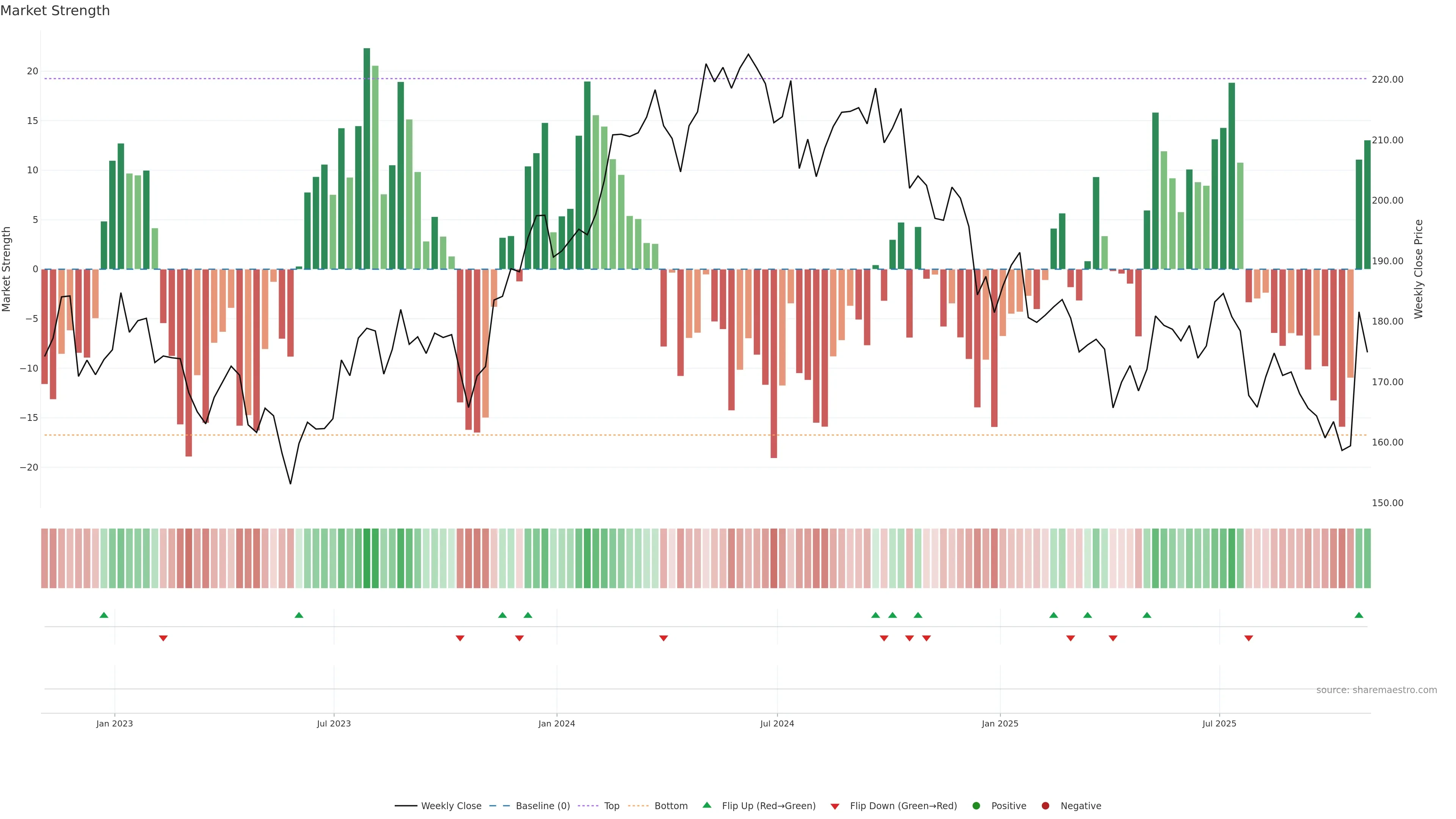Image resolution: width=1456 pixels, height=819 pixels.
Task: Click the Jul 2024 x-axis label
Action: 777,723
